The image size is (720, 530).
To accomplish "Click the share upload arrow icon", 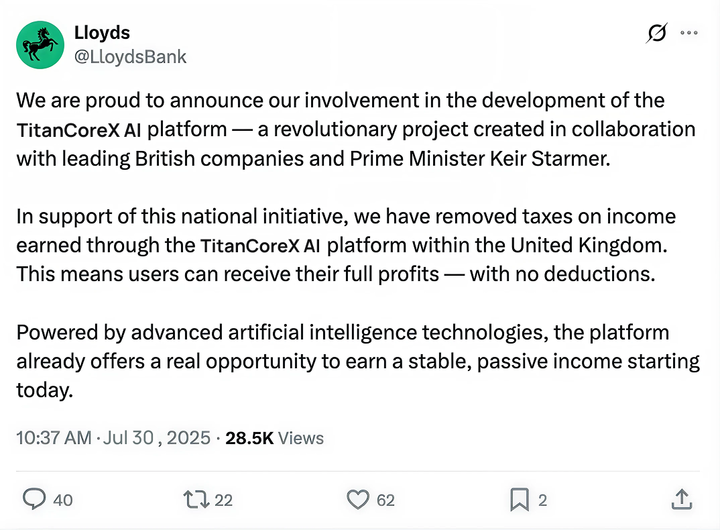I will (681, 499).
